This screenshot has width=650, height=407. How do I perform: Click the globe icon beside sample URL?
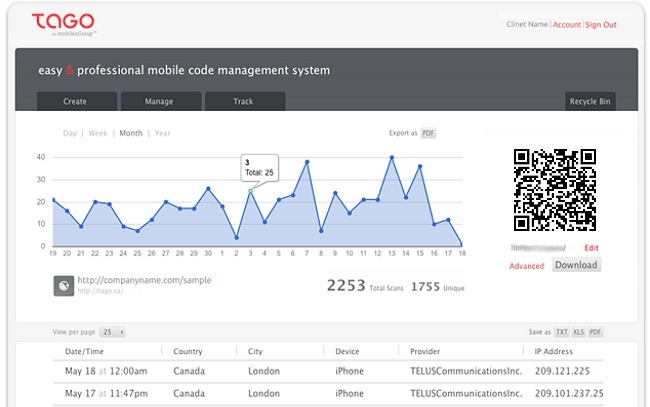[x=63, y=286]
